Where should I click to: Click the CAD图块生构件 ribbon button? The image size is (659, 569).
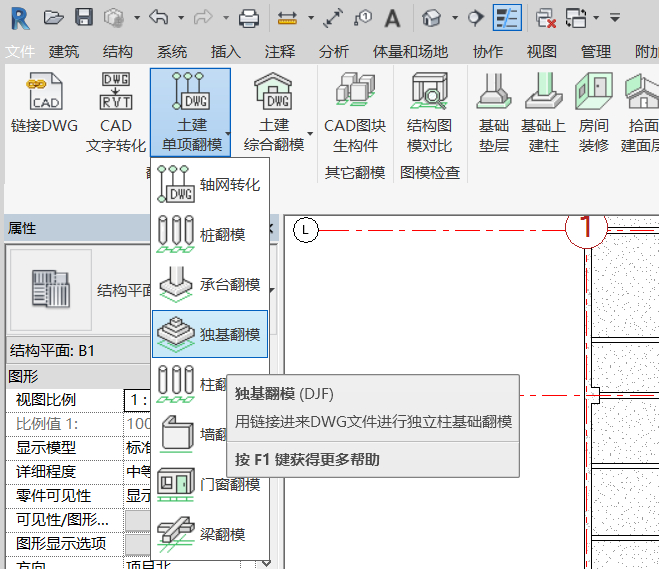coord(355,112)
